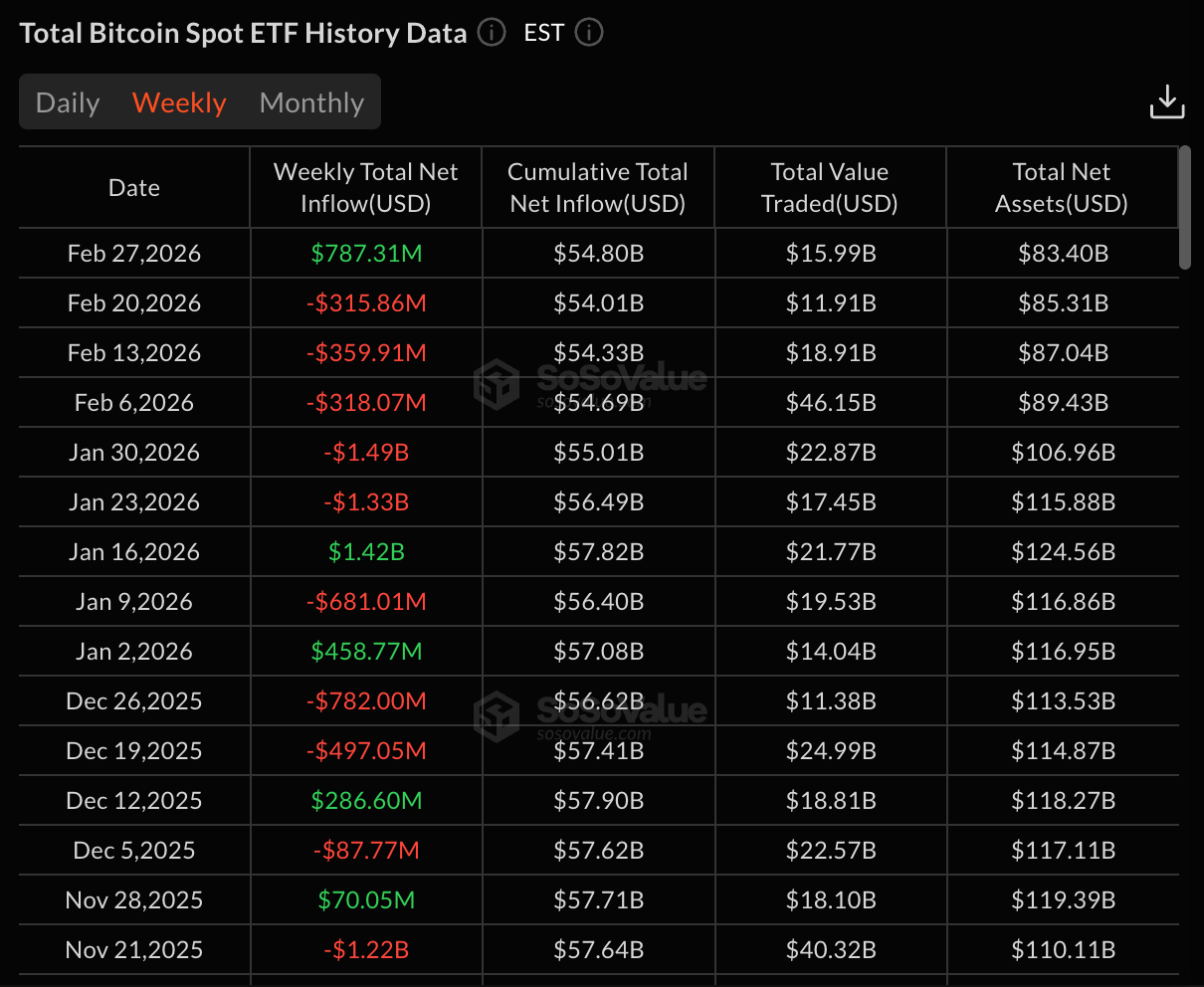Click the upper SoSoValue watermark logo

point(590,384)
